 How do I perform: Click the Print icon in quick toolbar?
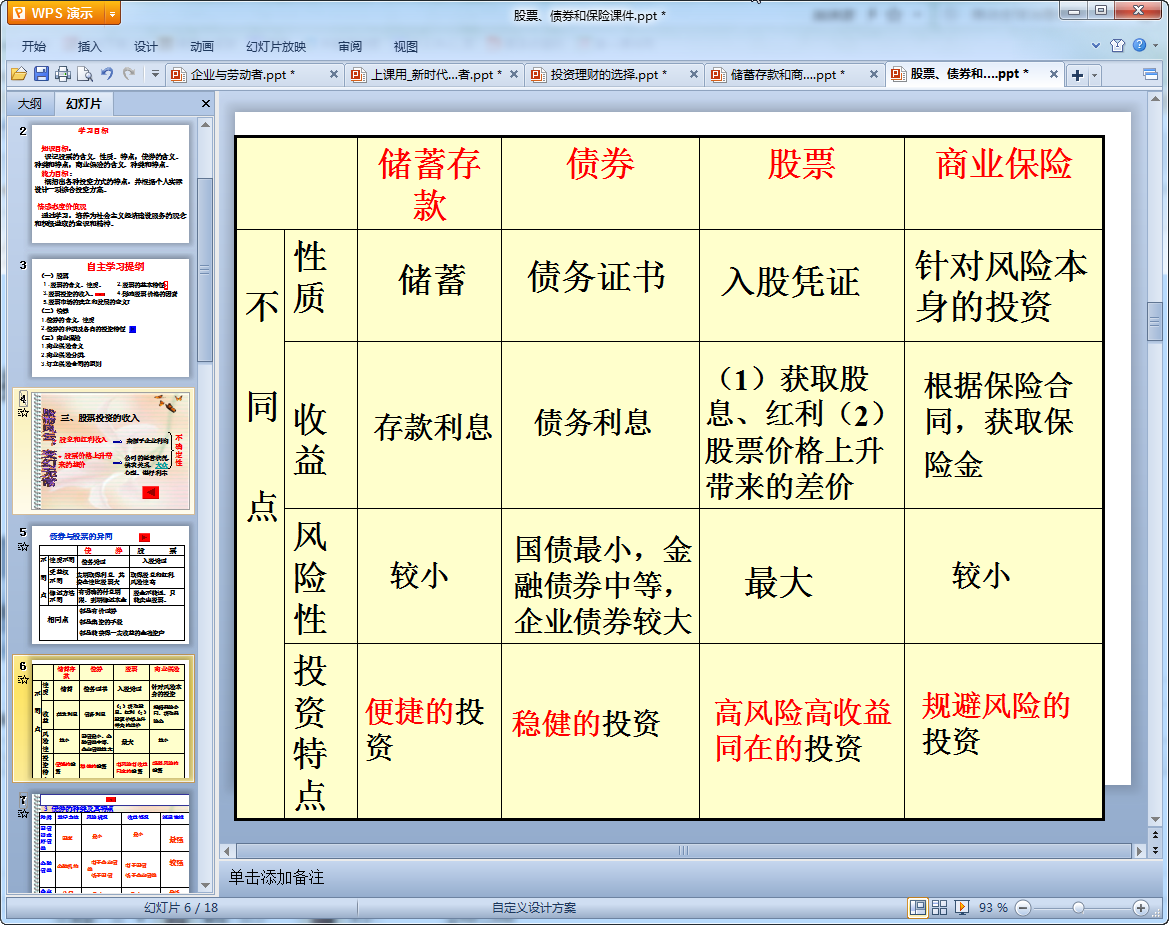click(x=63, y=74)
